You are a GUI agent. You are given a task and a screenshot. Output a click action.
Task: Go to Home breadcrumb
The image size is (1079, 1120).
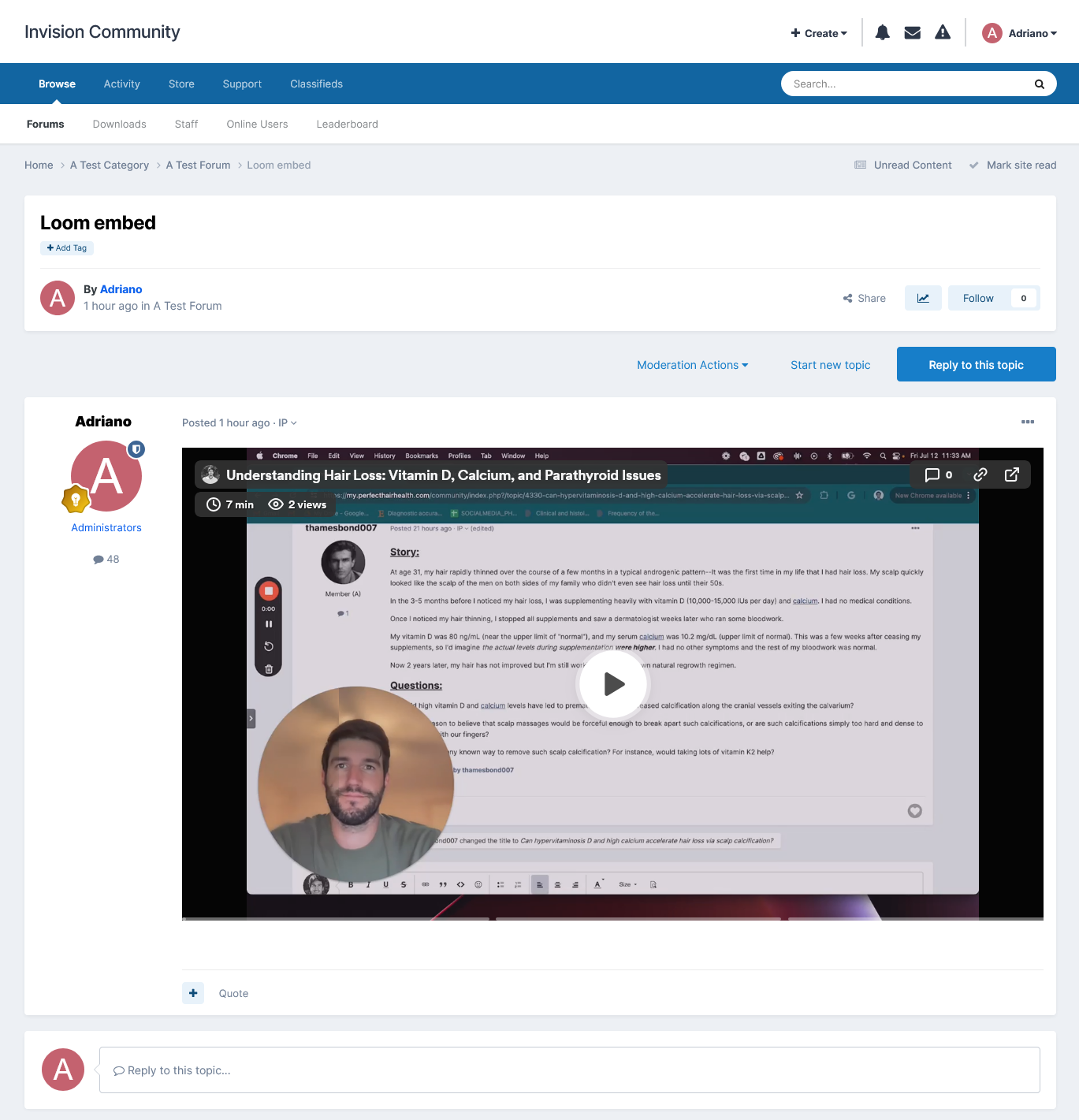tap(39, 165)
